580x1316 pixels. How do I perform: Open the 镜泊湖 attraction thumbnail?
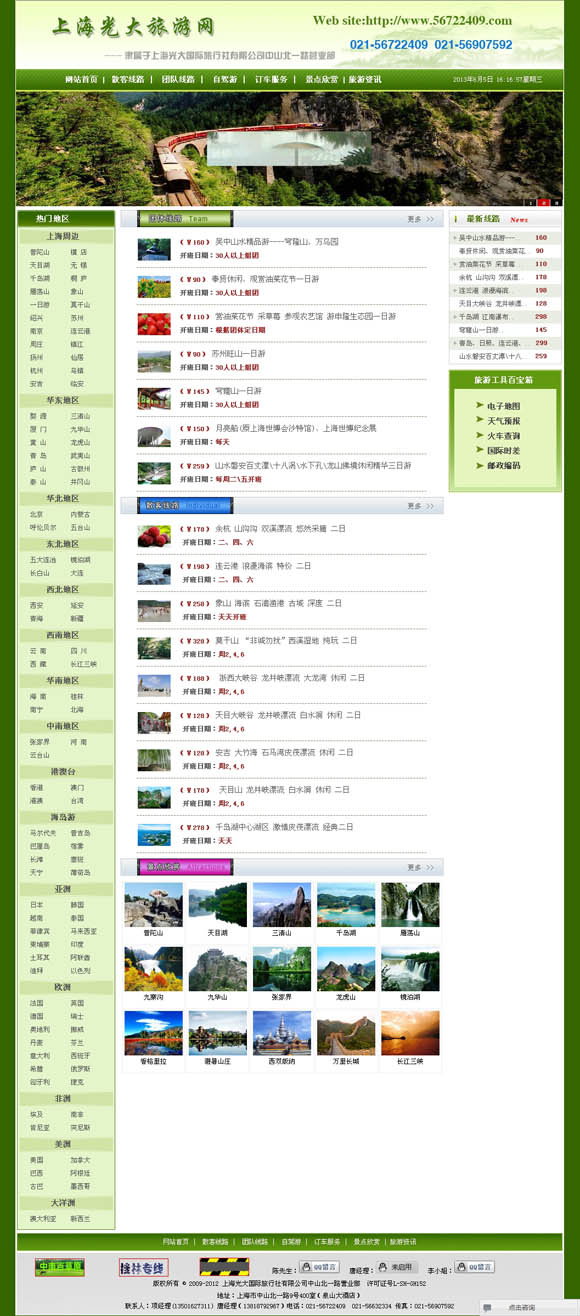pyautogui.click(x=410, y=969)
